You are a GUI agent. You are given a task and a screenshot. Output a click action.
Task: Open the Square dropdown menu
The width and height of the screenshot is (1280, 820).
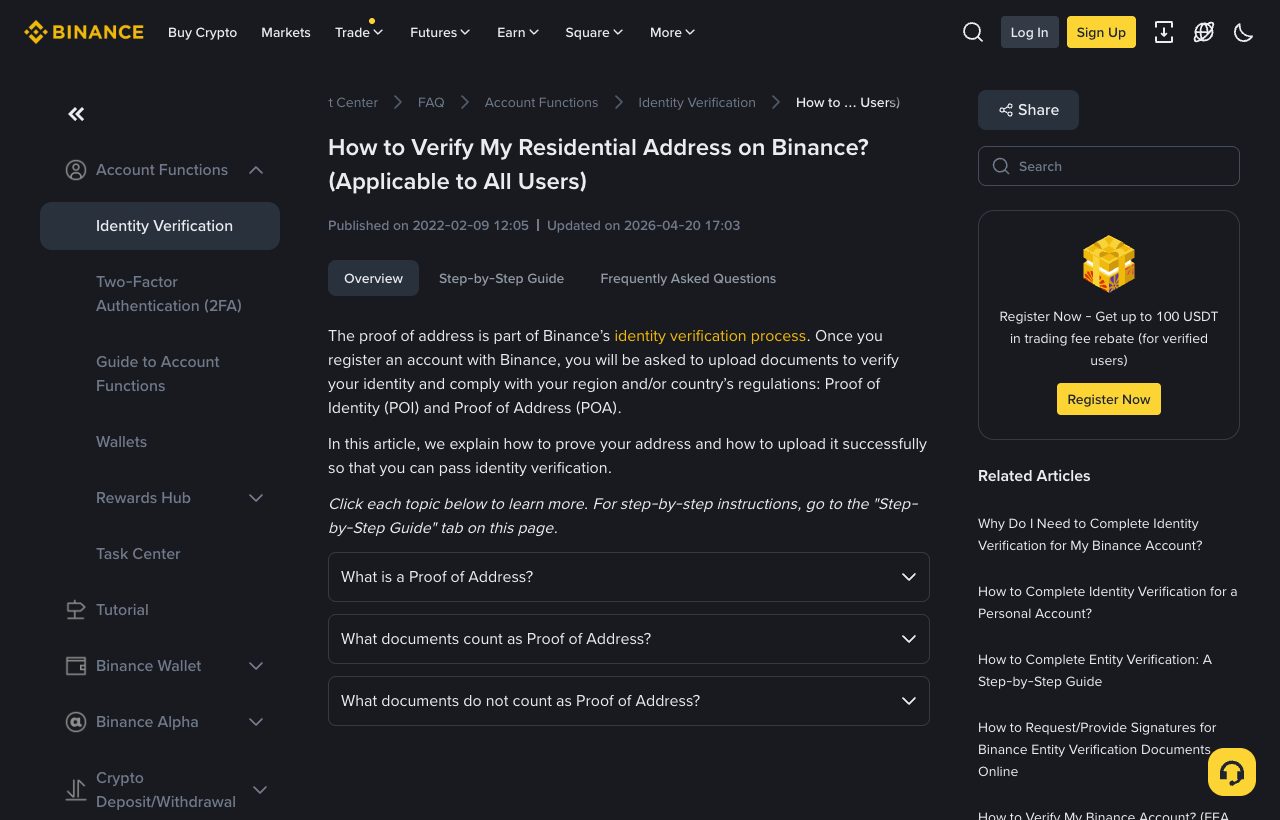coord(594,32)
